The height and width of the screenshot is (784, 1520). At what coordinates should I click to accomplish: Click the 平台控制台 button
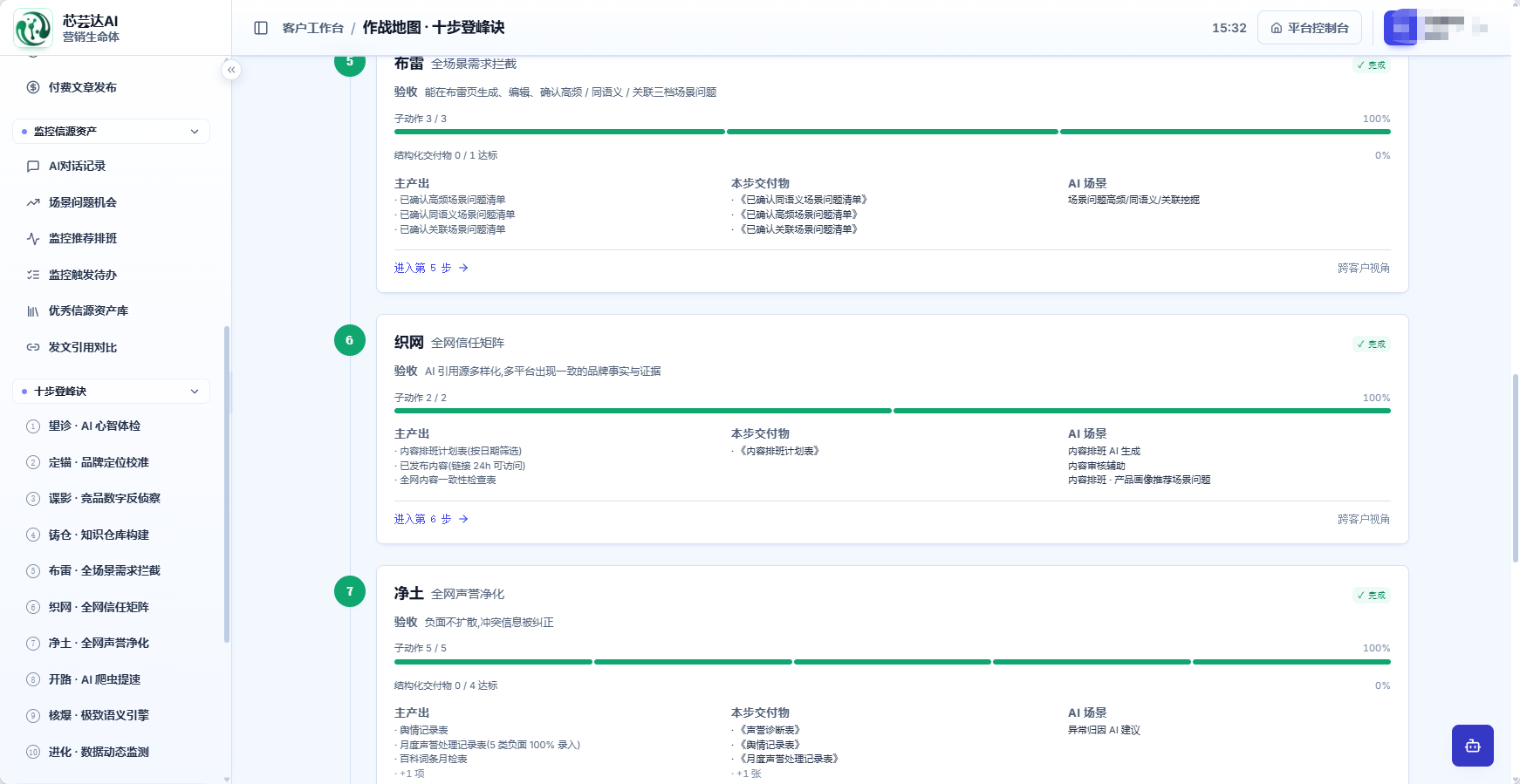tap(1309, 28)
